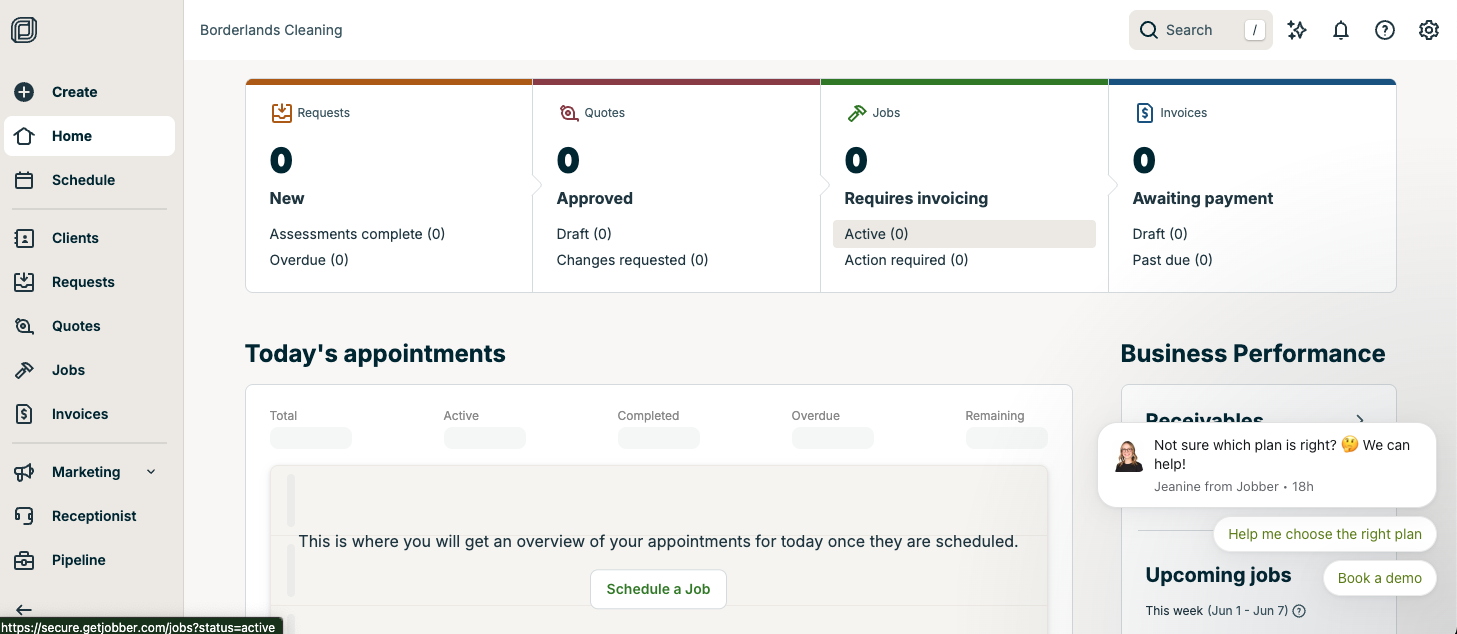Click the Invoices card icon in workflow

(x=1145, y=113)
